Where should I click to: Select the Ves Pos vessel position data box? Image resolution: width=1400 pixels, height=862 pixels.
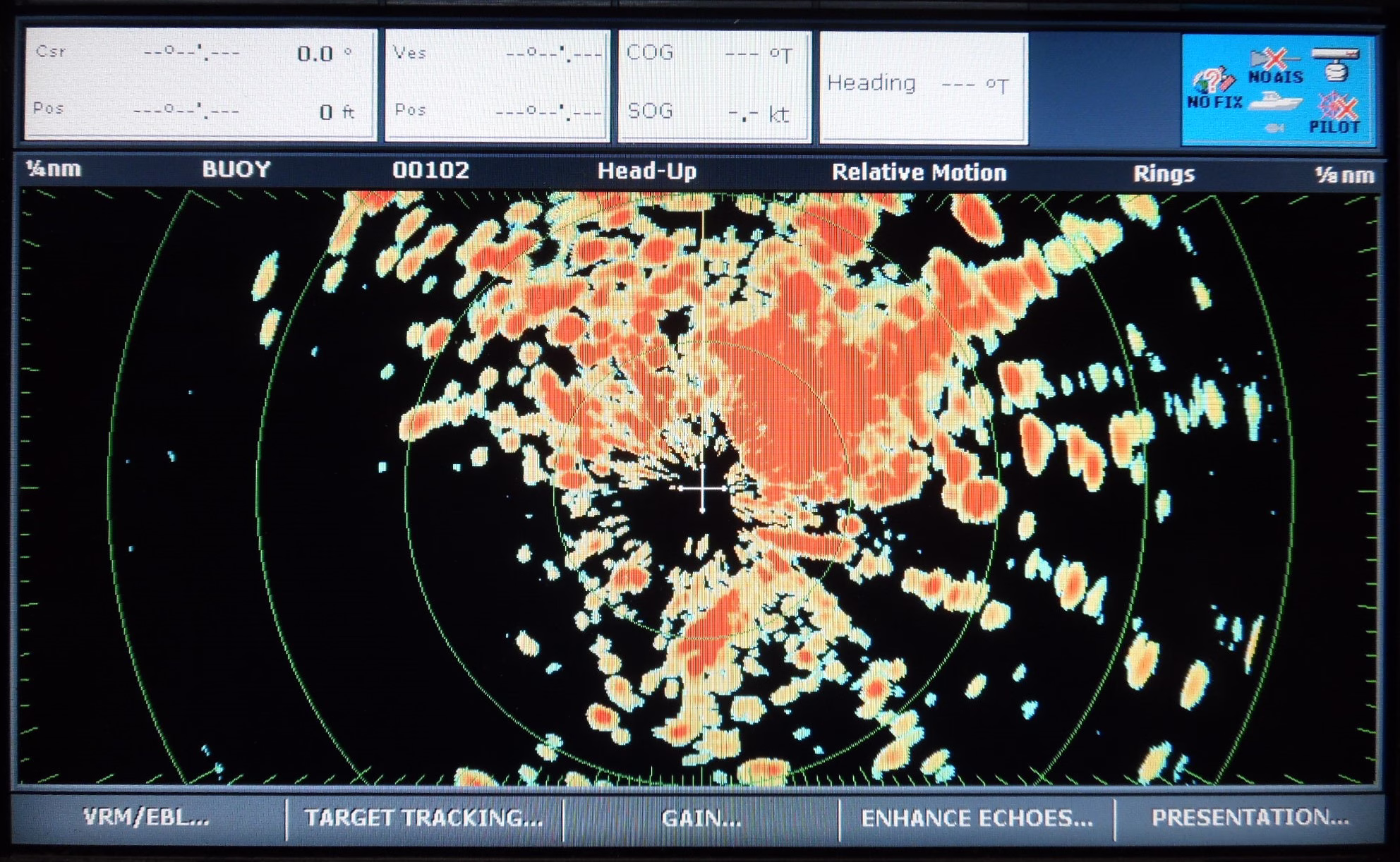497,85
